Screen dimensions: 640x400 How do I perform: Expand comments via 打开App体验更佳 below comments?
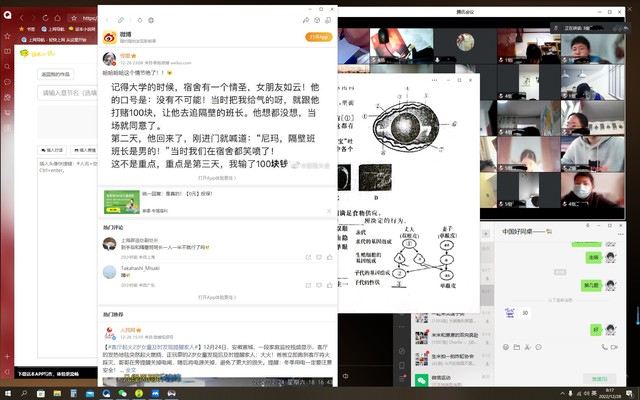(217, 297)
